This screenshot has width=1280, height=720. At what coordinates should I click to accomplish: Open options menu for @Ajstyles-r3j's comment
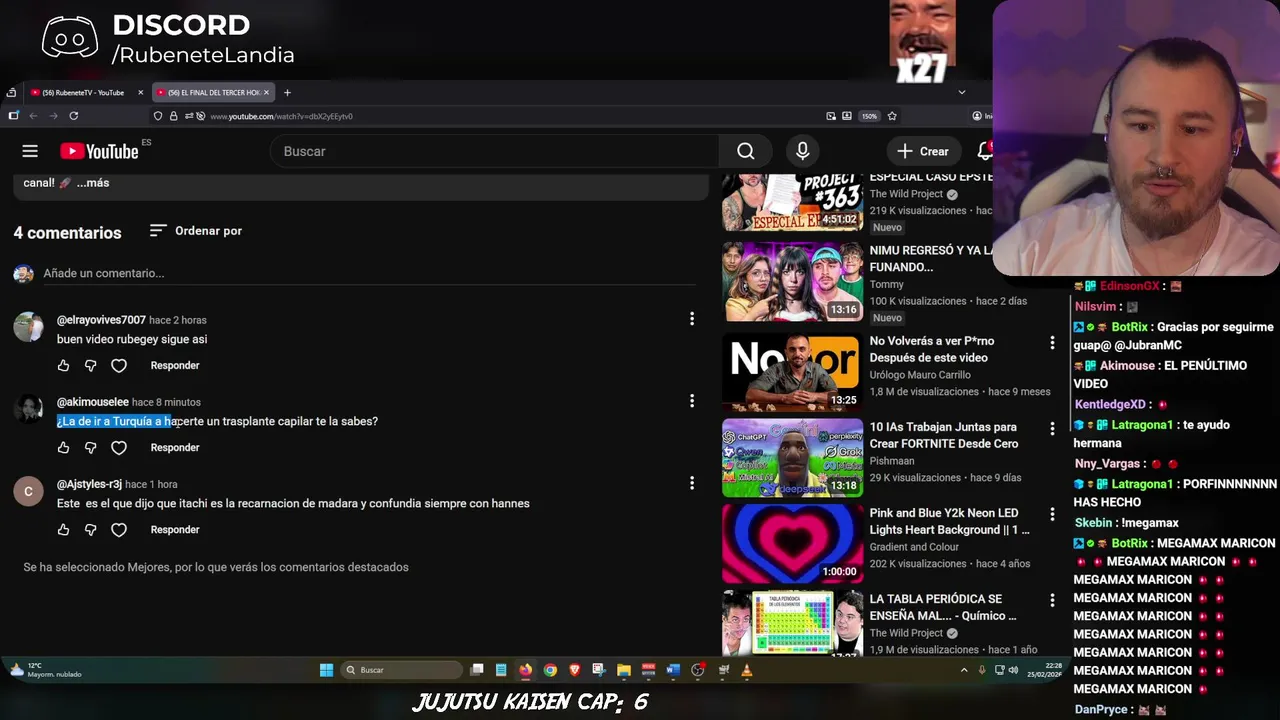click(692, 483)
